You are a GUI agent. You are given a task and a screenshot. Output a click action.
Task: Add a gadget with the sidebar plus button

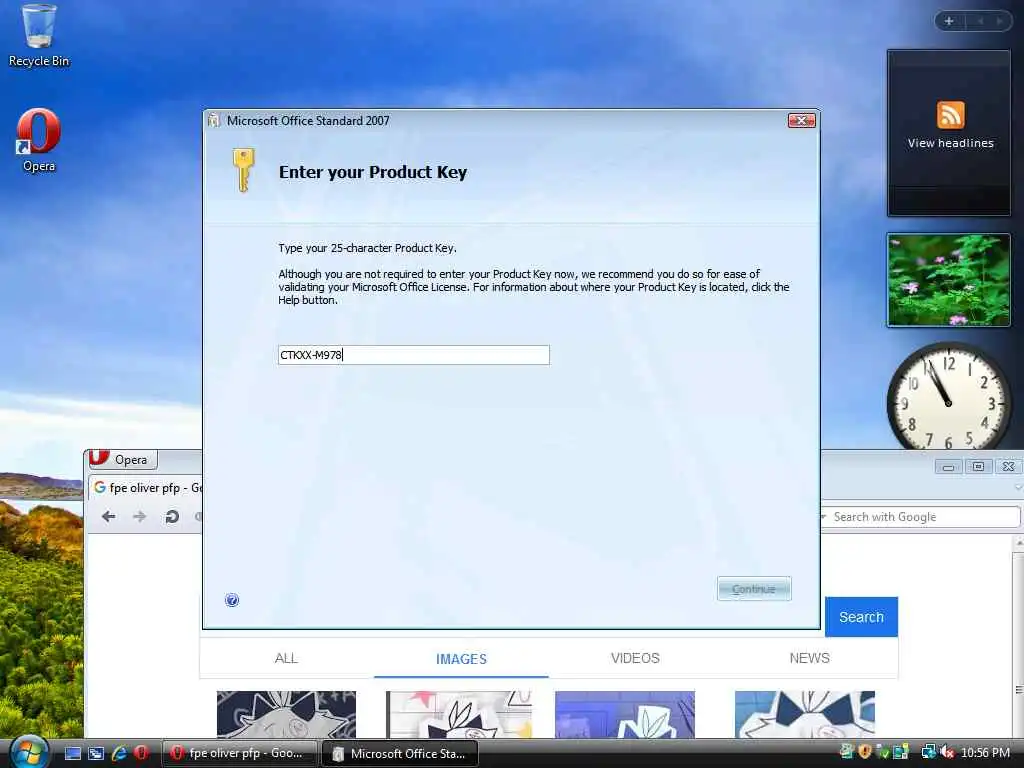click(x=950, y=21)
